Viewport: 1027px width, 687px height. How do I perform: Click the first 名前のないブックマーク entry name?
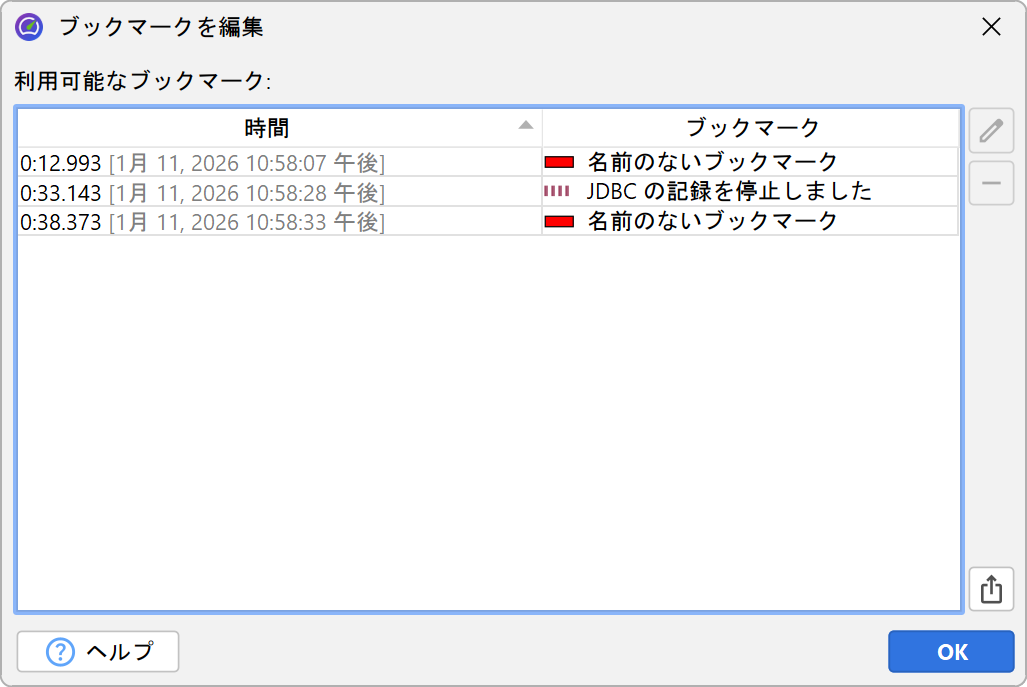coord(712,162)
